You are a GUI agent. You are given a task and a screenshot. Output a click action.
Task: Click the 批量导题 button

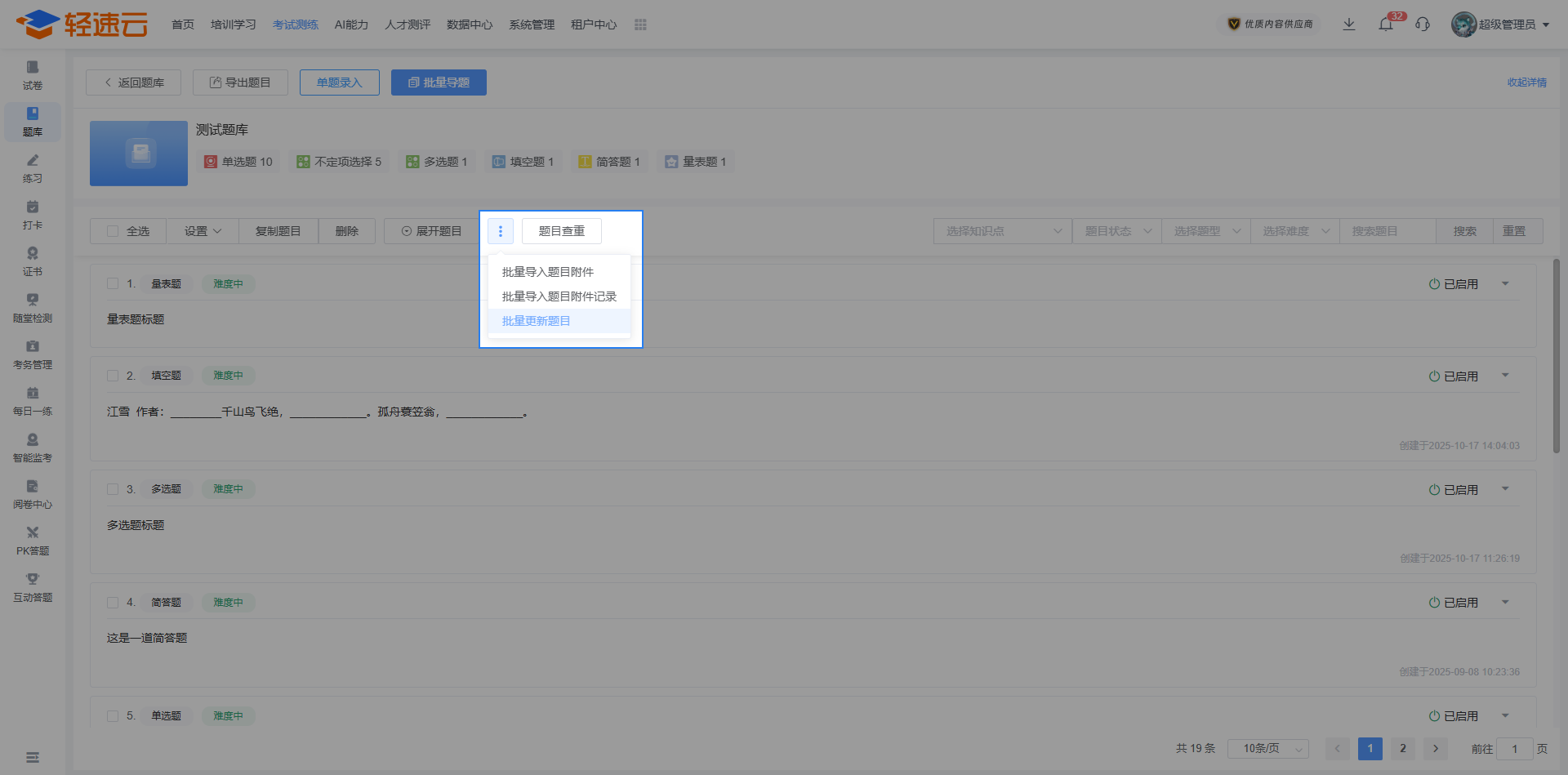pyautogui.click(x=439, y=82)
